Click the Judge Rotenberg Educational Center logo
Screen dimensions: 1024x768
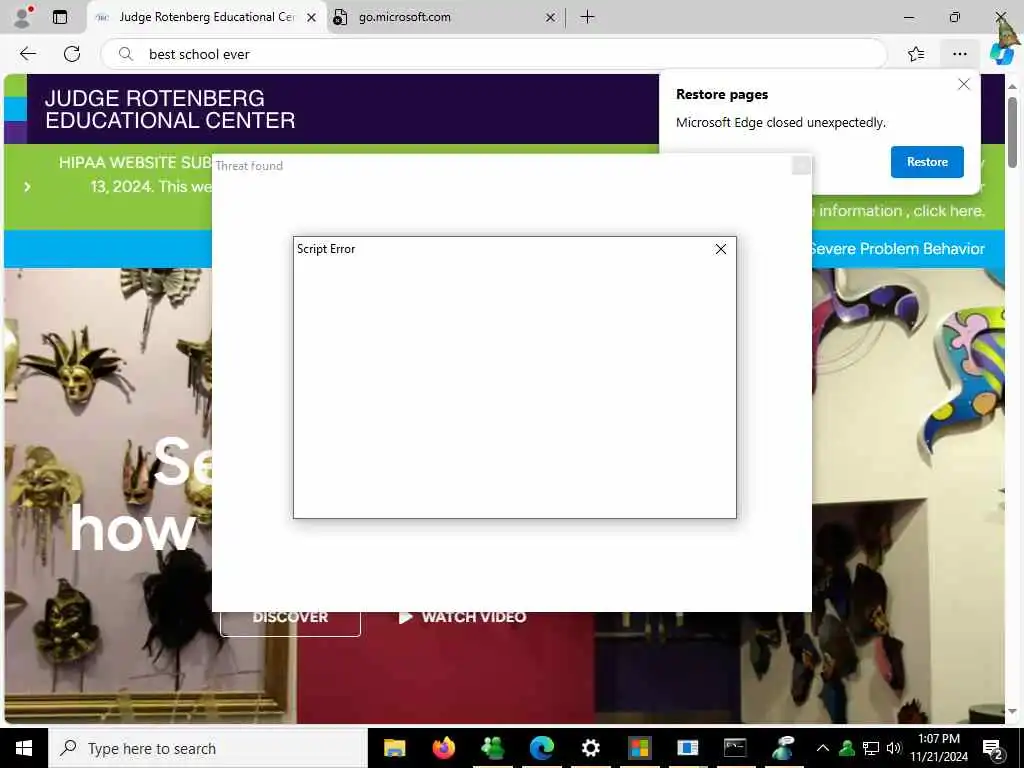170,109
